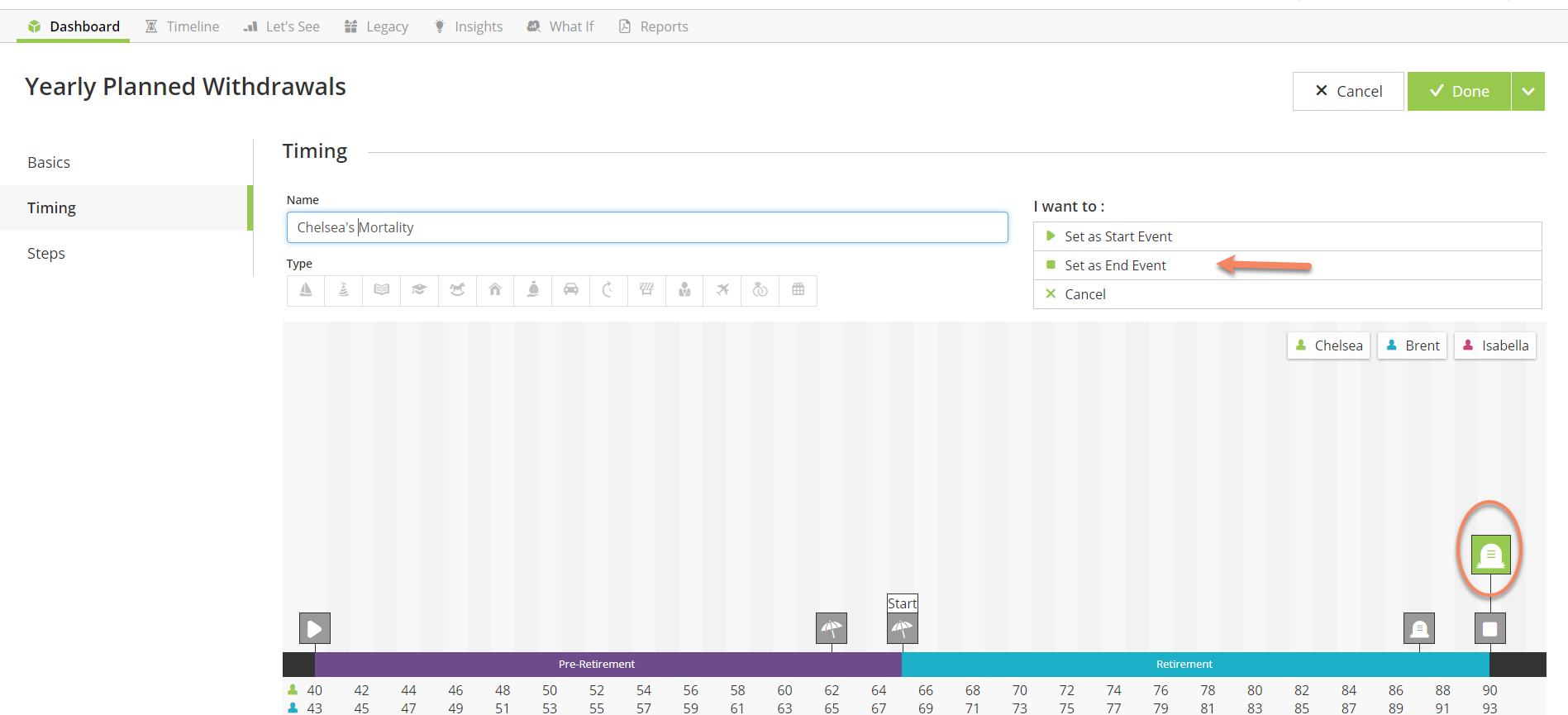Select the calendar event type icon
Screen dimensions: 1568x715
(798, 290)
